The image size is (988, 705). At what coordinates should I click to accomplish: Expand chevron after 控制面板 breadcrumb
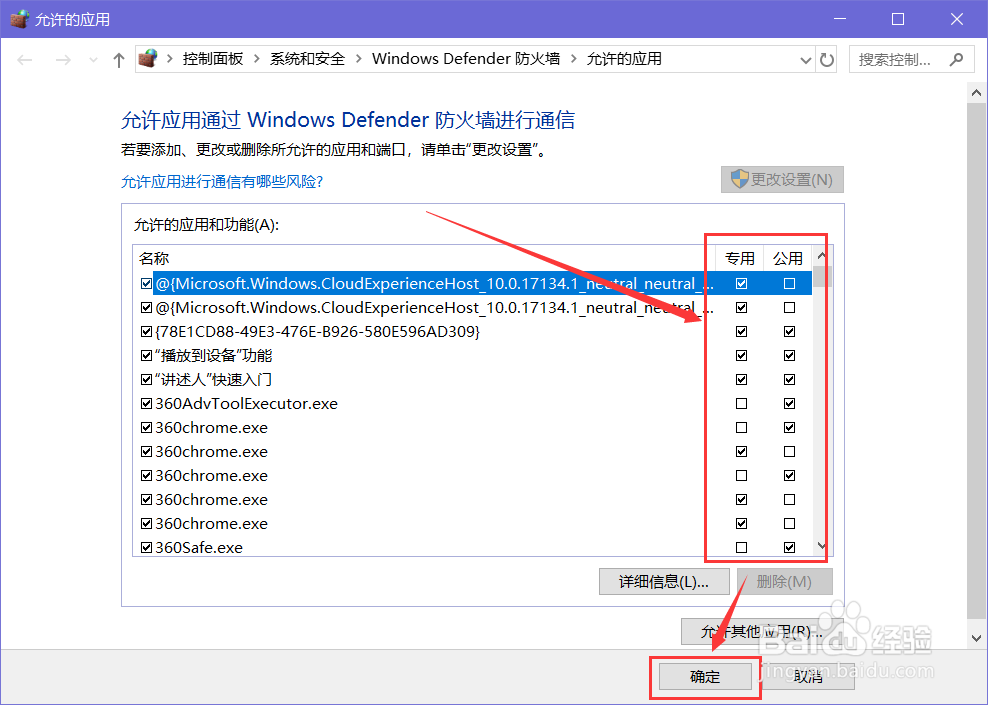tap(256, 59)
